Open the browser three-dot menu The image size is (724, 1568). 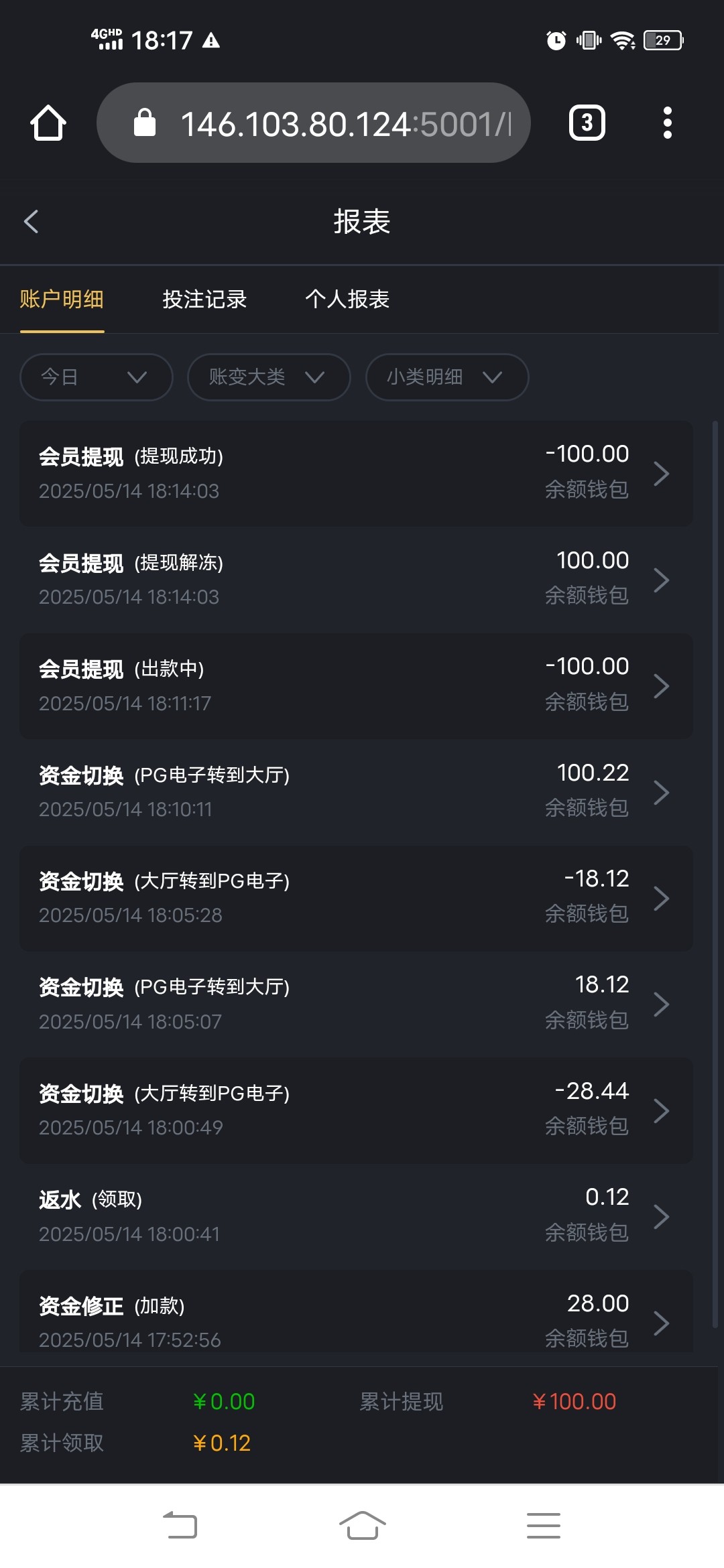coord(667,123)
